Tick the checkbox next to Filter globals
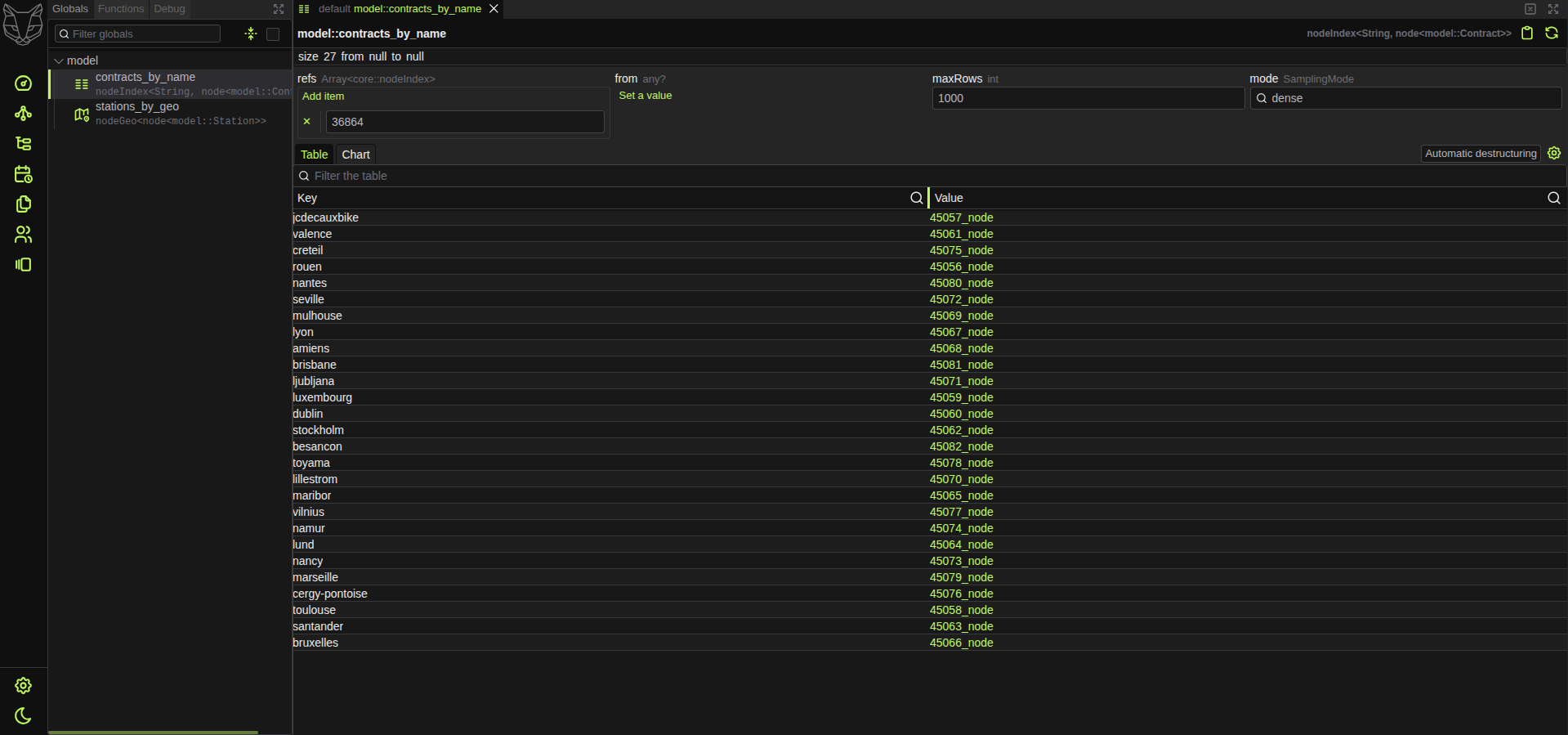Viewport: 1568px width, 735px height. point(273,34)
